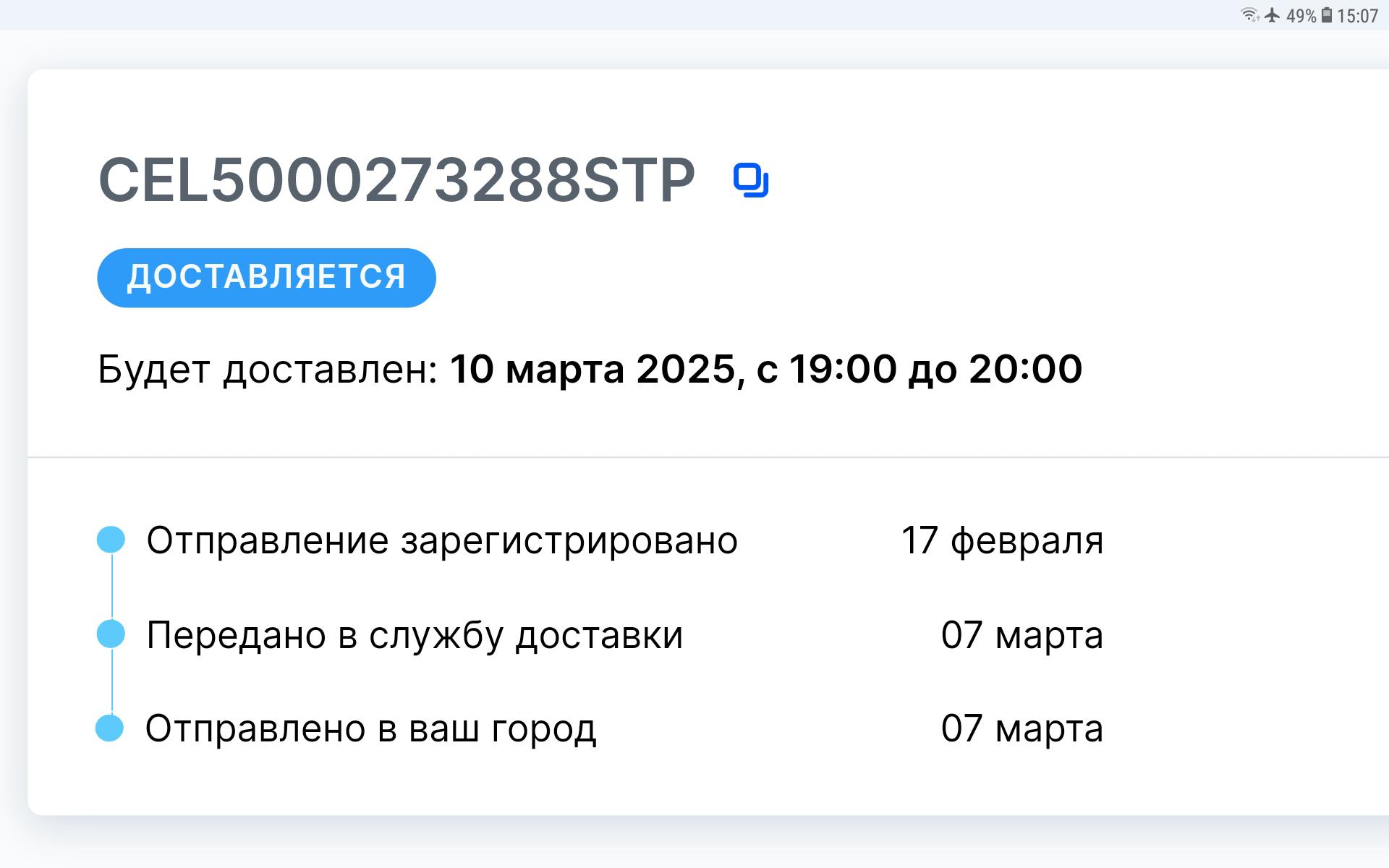Click the date beside 'Отправлено в ваш город'
The height and width of the screenshot is (868, 1389).
click(x=1021, y=728)
